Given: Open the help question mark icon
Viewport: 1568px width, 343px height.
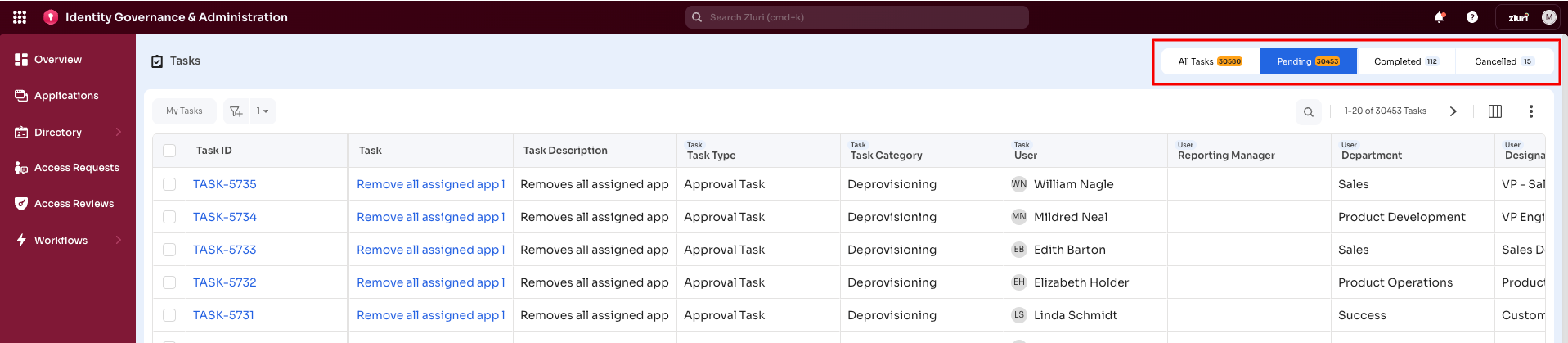Looking at the screenshot, I should coord(1472,17).
